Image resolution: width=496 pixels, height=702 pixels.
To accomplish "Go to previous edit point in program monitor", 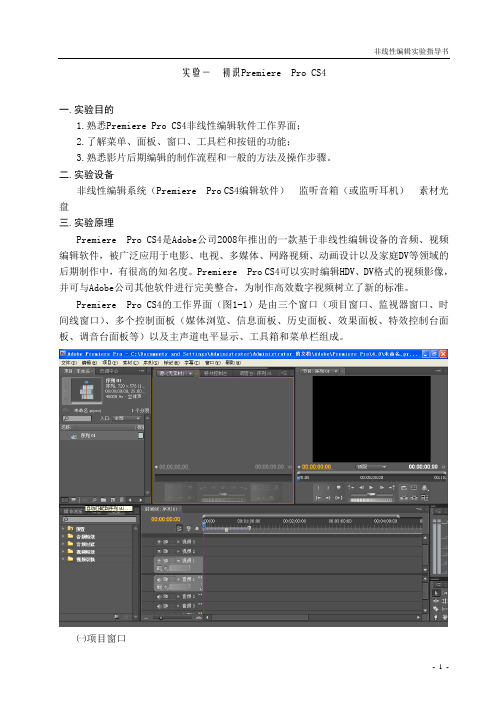I will coord(351,488).
